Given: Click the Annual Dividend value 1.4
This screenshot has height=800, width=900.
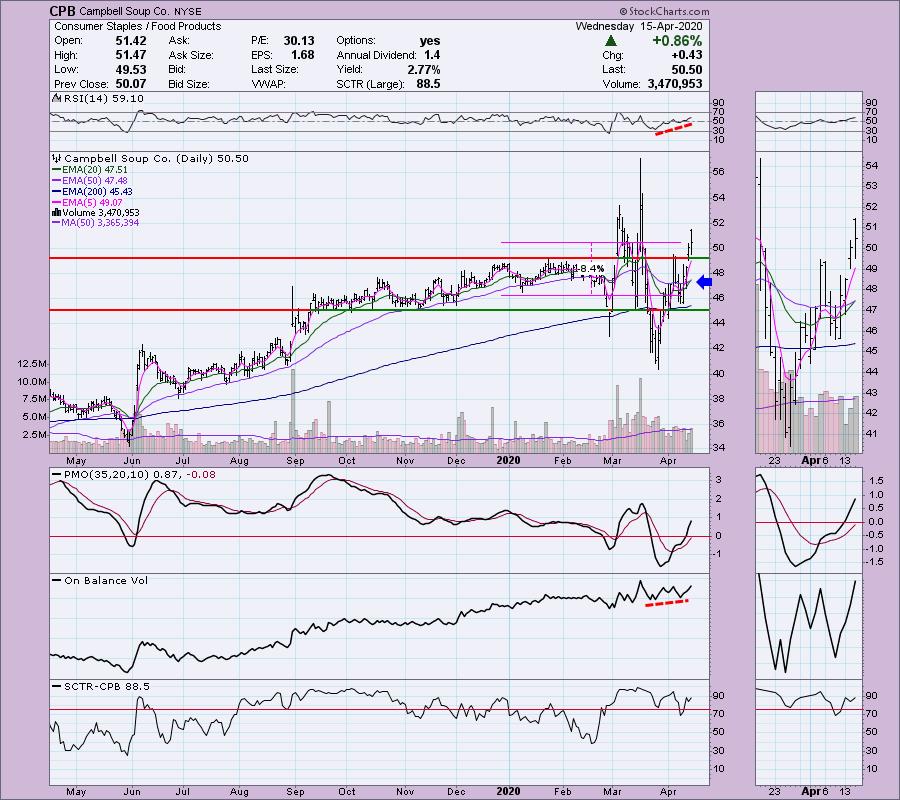Looking at the screenshot, I should [x=432, y=55].
